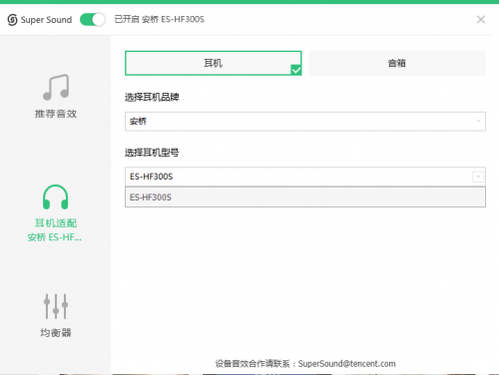The width and height of the screenshot is (499, 375).
Task: Click the Super Sound logo icon
Action: tap(12, 20)
